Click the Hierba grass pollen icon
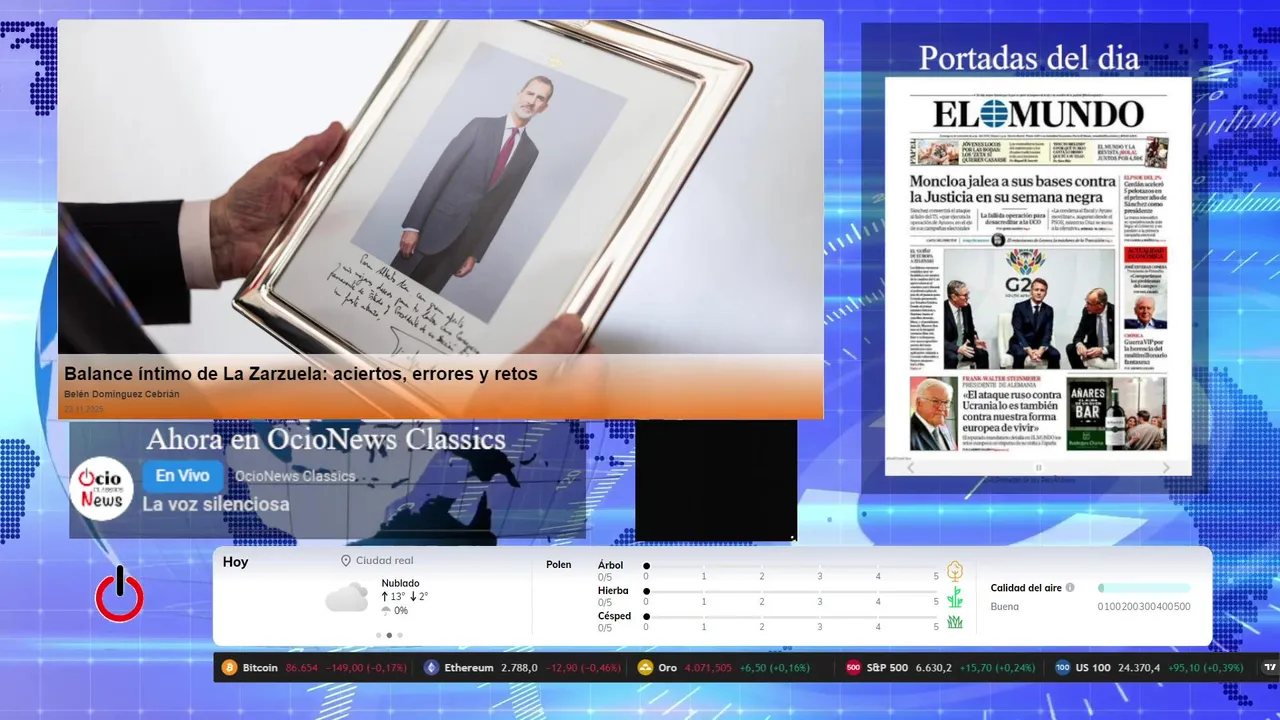Viewport: 1280px width, 720px height. pos(955,597)
